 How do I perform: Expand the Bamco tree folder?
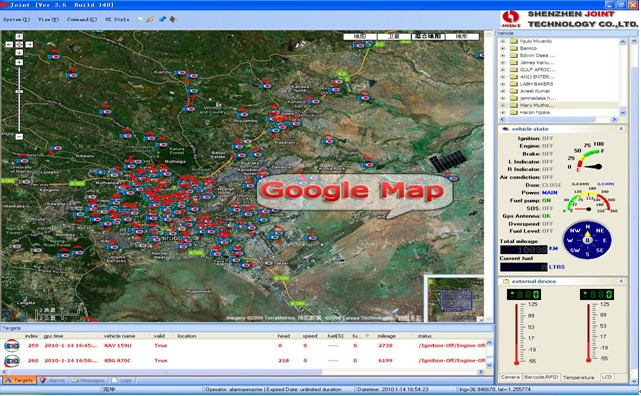tap(503, 48)
